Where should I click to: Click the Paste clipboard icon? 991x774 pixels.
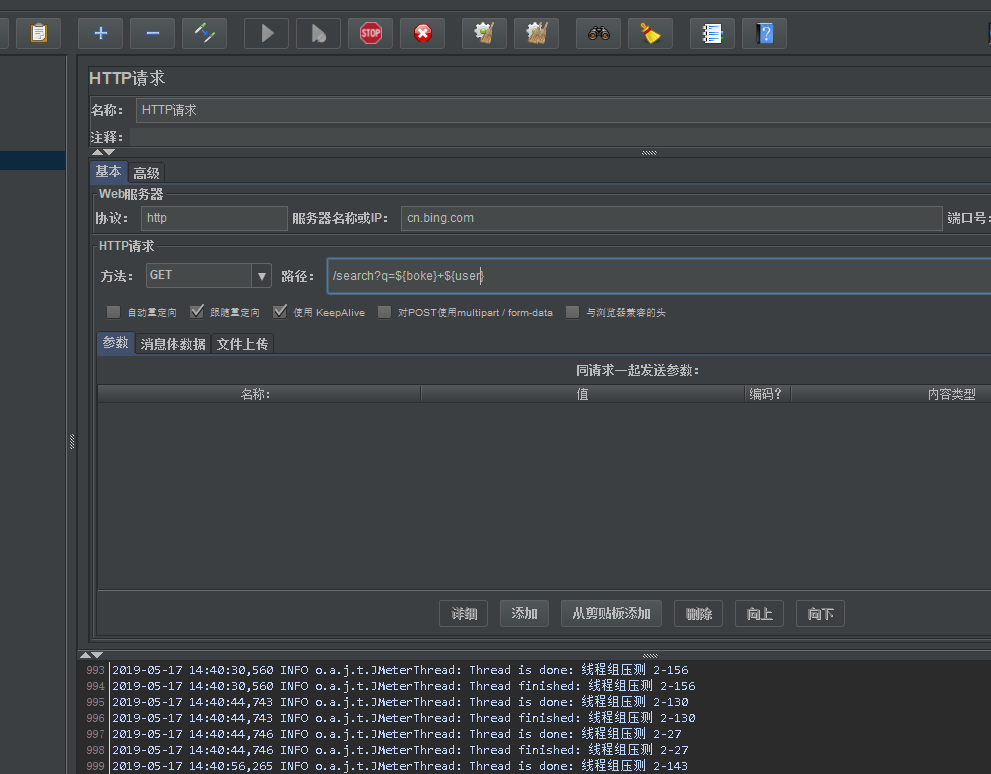38,33
